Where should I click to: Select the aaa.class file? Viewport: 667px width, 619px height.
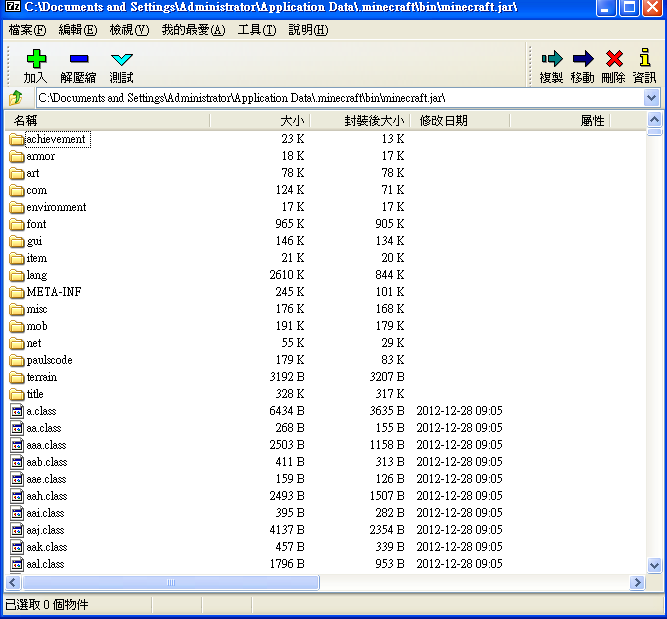click(x=46, y=445)
